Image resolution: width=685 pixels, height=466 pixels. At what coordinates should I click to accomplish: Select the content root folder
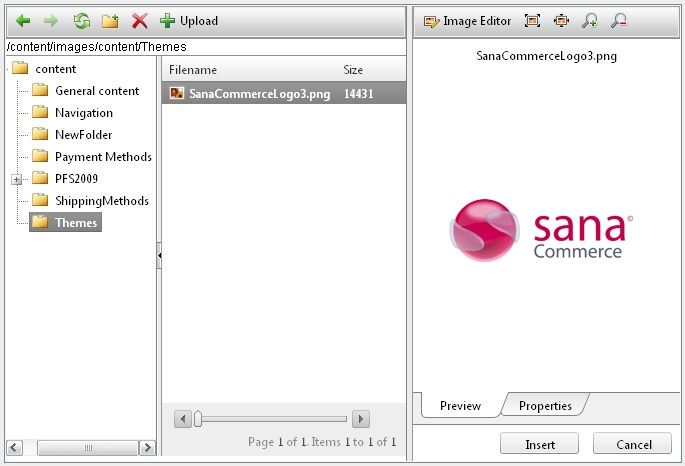[x=55, y=69]
